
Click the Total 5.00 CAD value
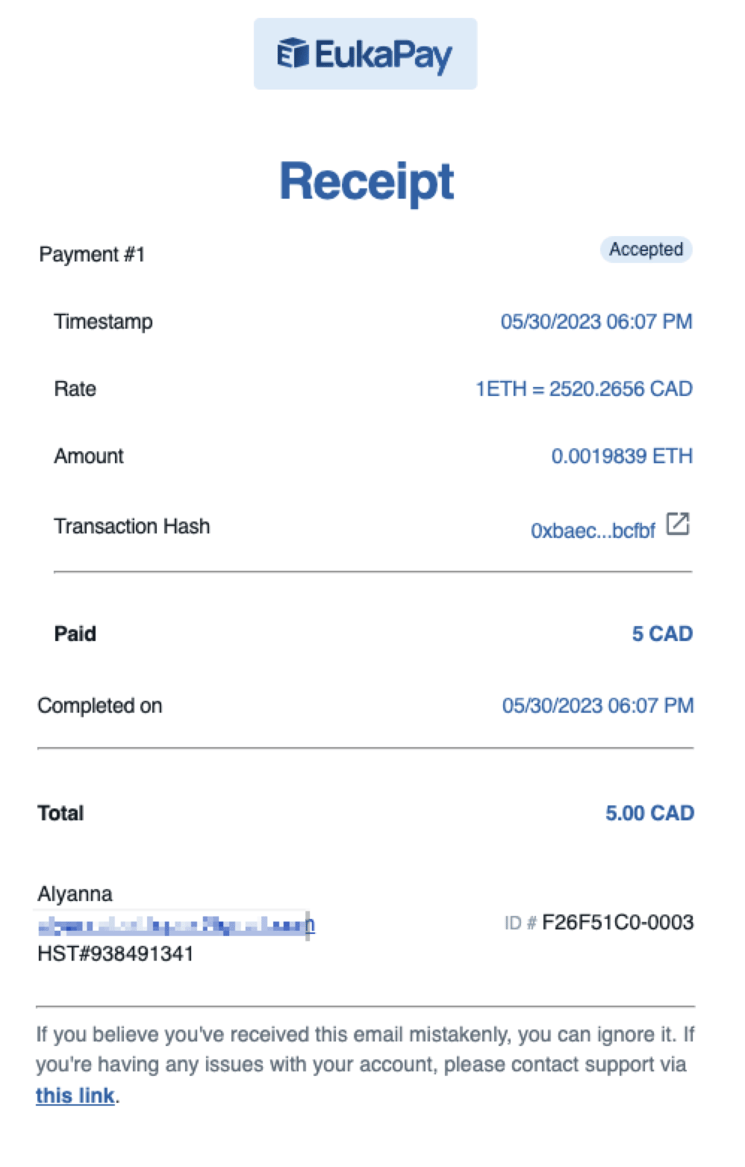(649, 813)
